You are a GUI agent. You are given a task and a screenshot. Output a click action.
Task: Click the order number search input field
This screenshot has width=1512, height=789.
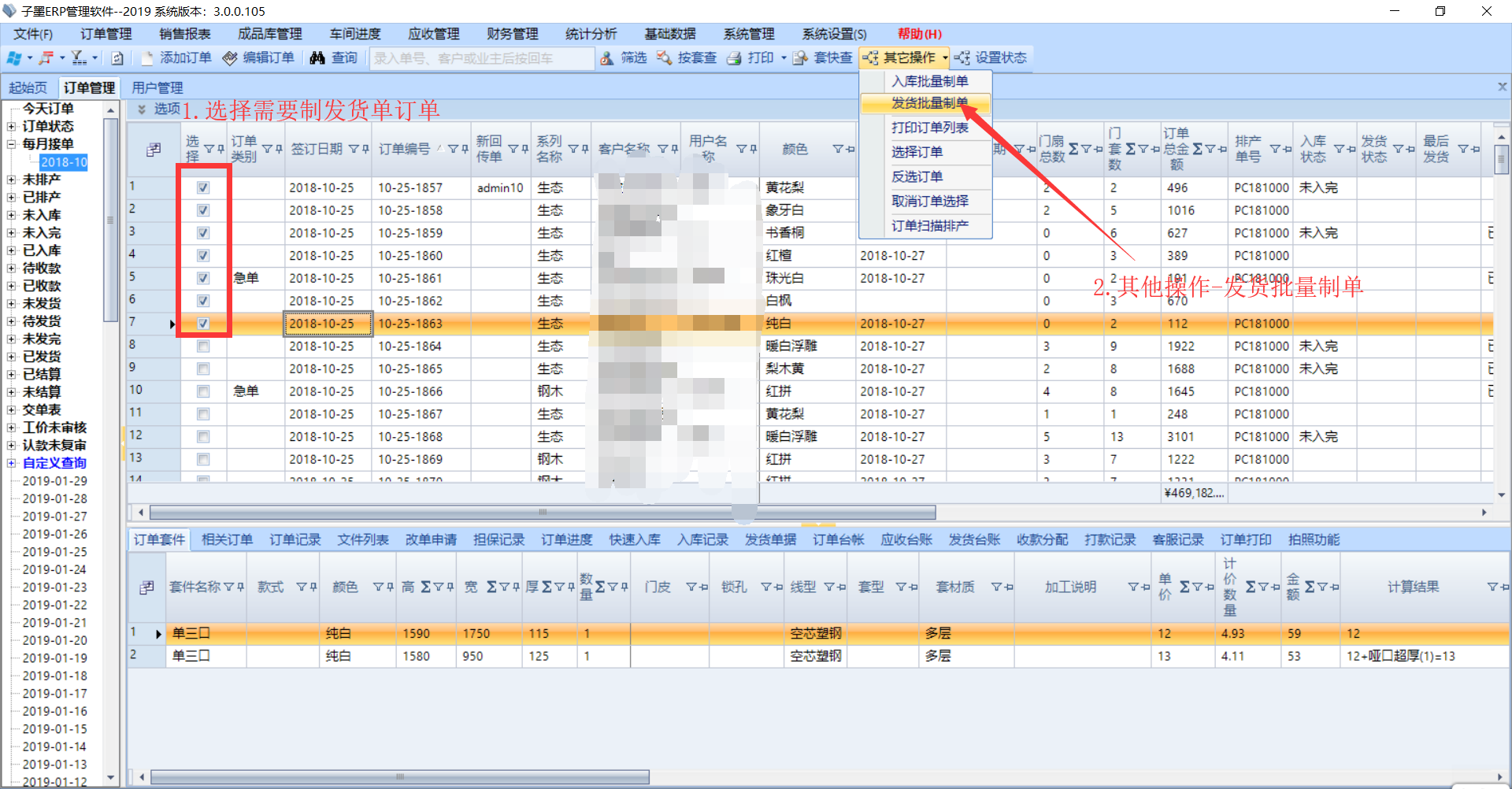tap(481, 58)
